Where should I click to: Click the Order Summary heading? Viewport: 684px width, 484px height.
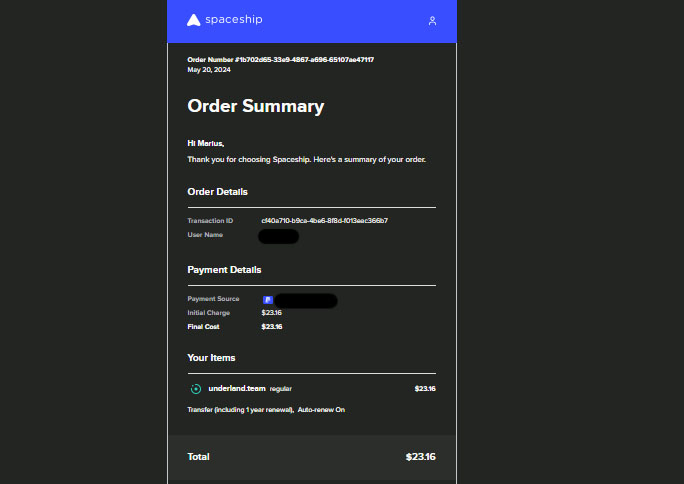pyautogui.click(x=255, y=106)
